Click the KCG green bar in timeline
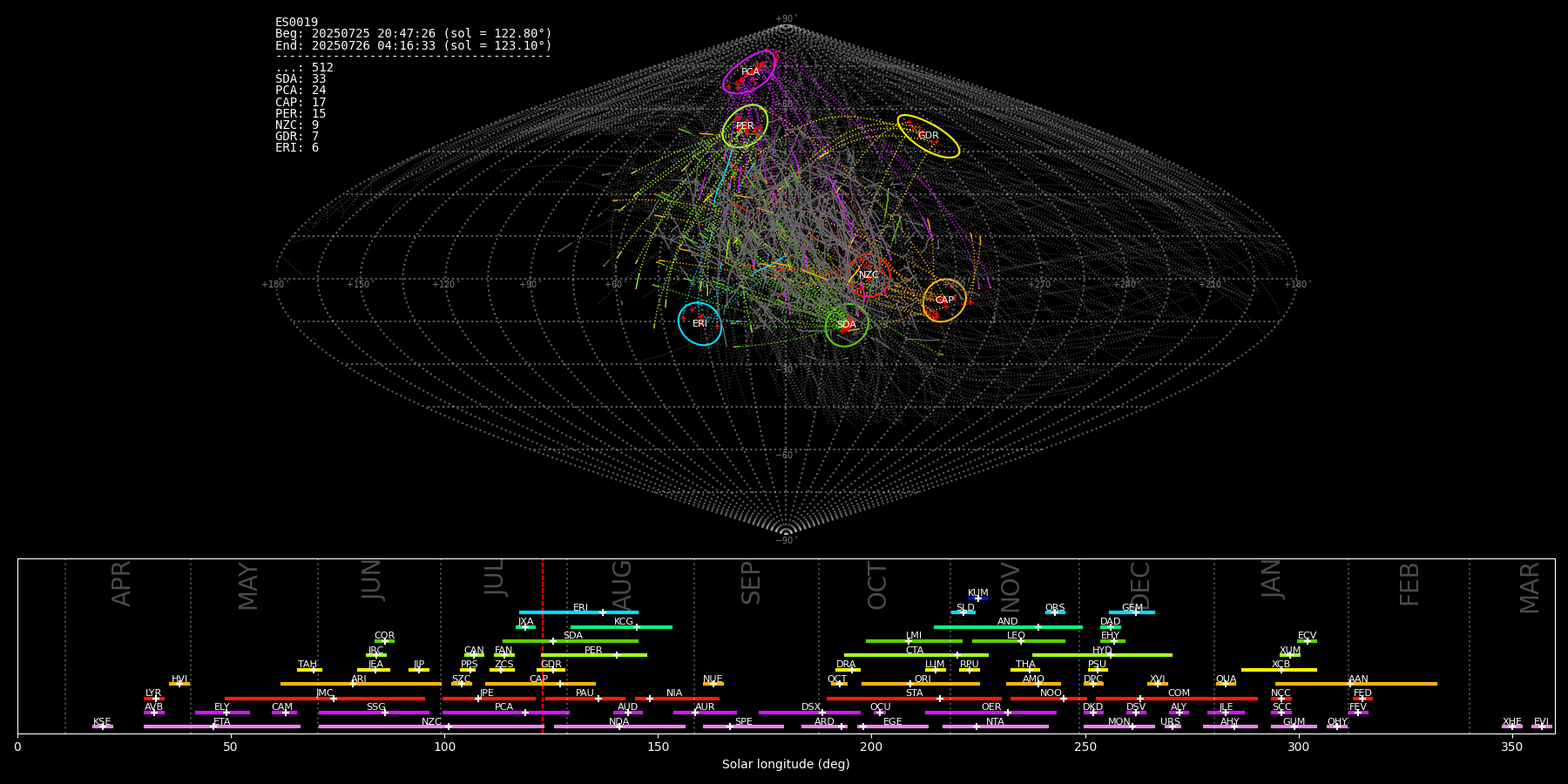 621,627
